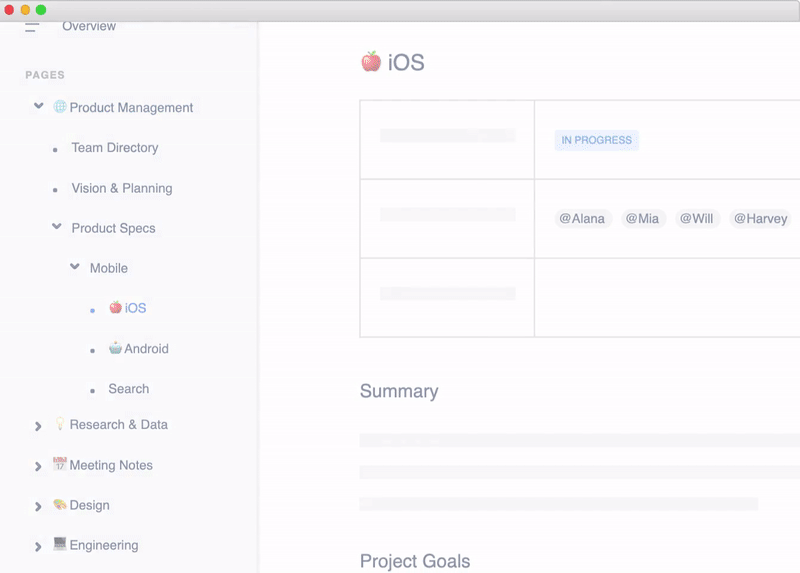This screenshot has height=573, width=800.
Task: Open the Engineering page
Action: coord(104,545)
